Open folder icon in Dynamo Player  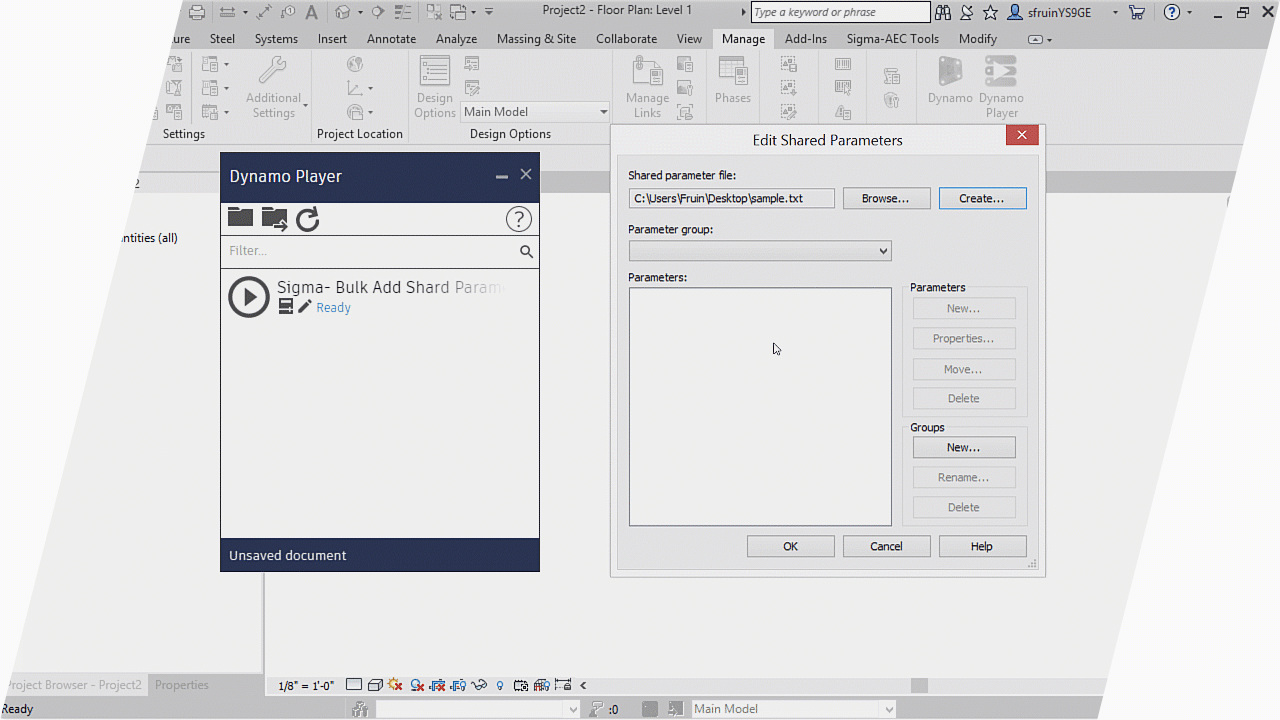pos(240,217)
